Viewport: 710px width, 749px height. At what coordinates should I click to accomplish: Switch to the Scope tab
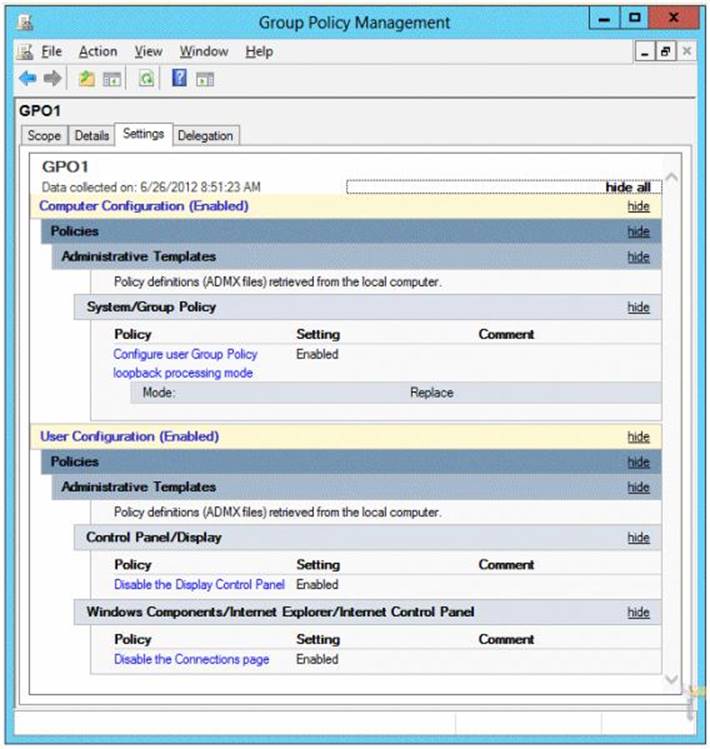pyautogui.click(x=43, y=136)
